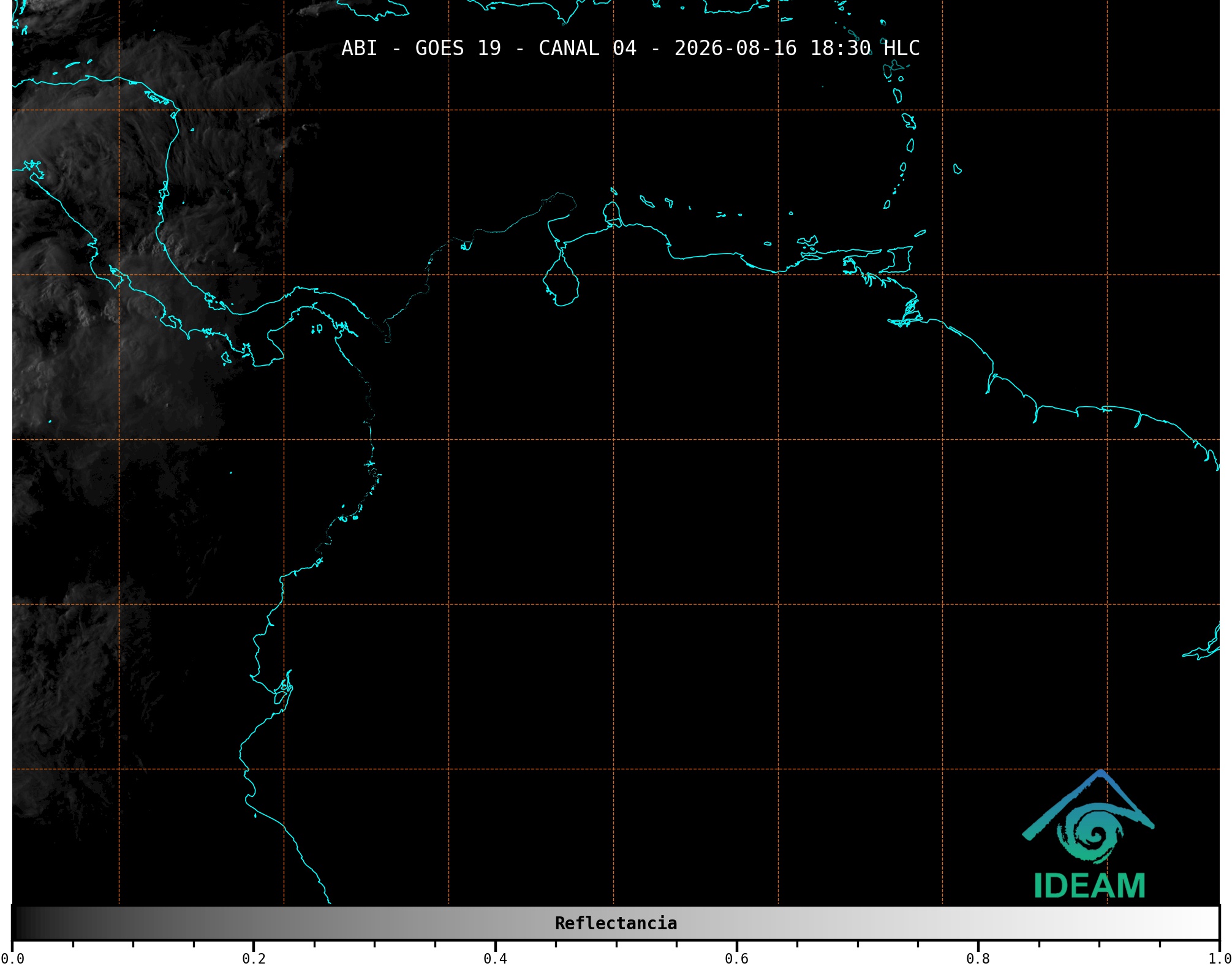Click the timestamp '2026-08-16 18:30 HLC'
Viewport: 1232px width, 966px height.
[797, 48]
